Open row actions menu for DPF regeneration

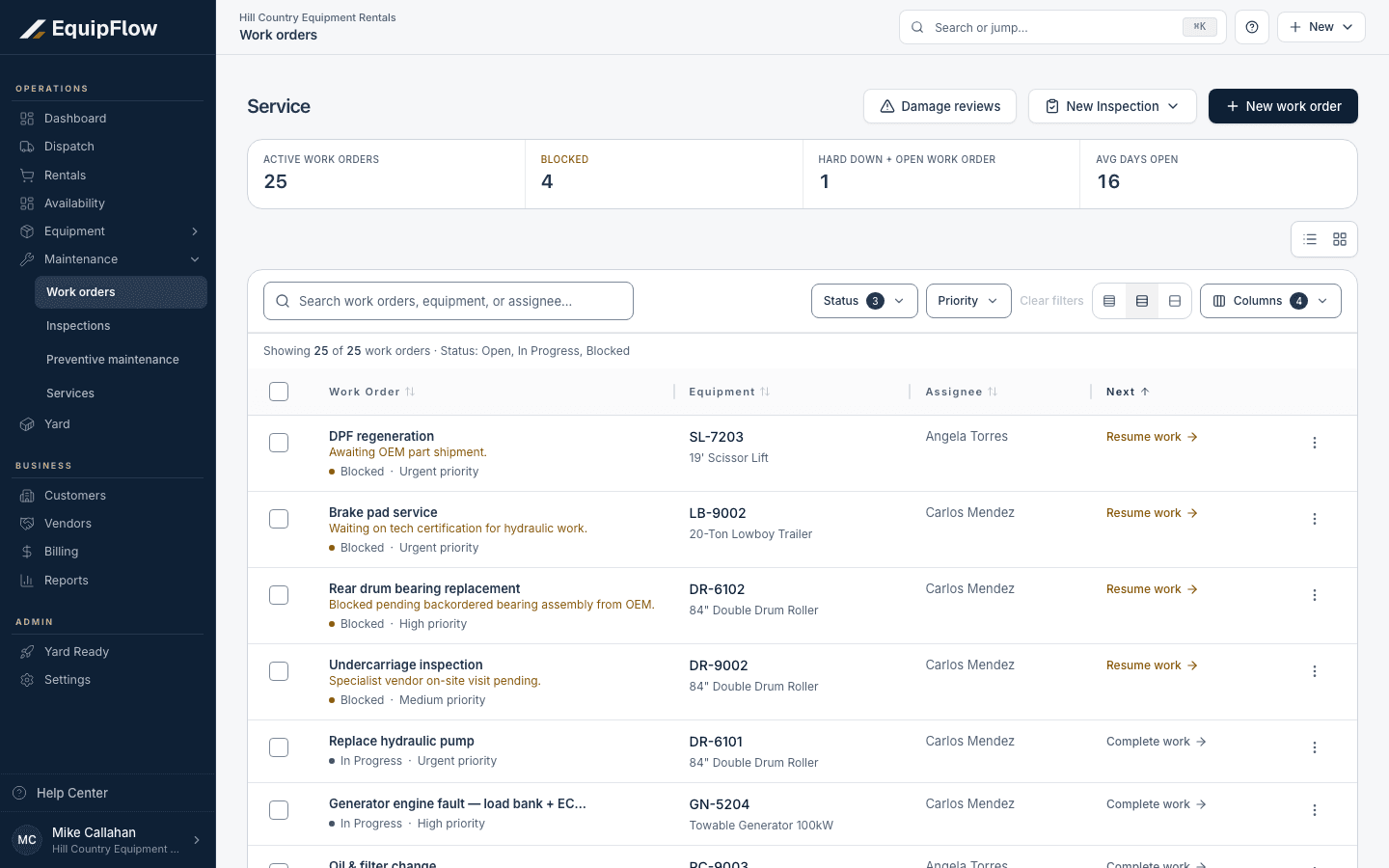(x=1315, y=443)
